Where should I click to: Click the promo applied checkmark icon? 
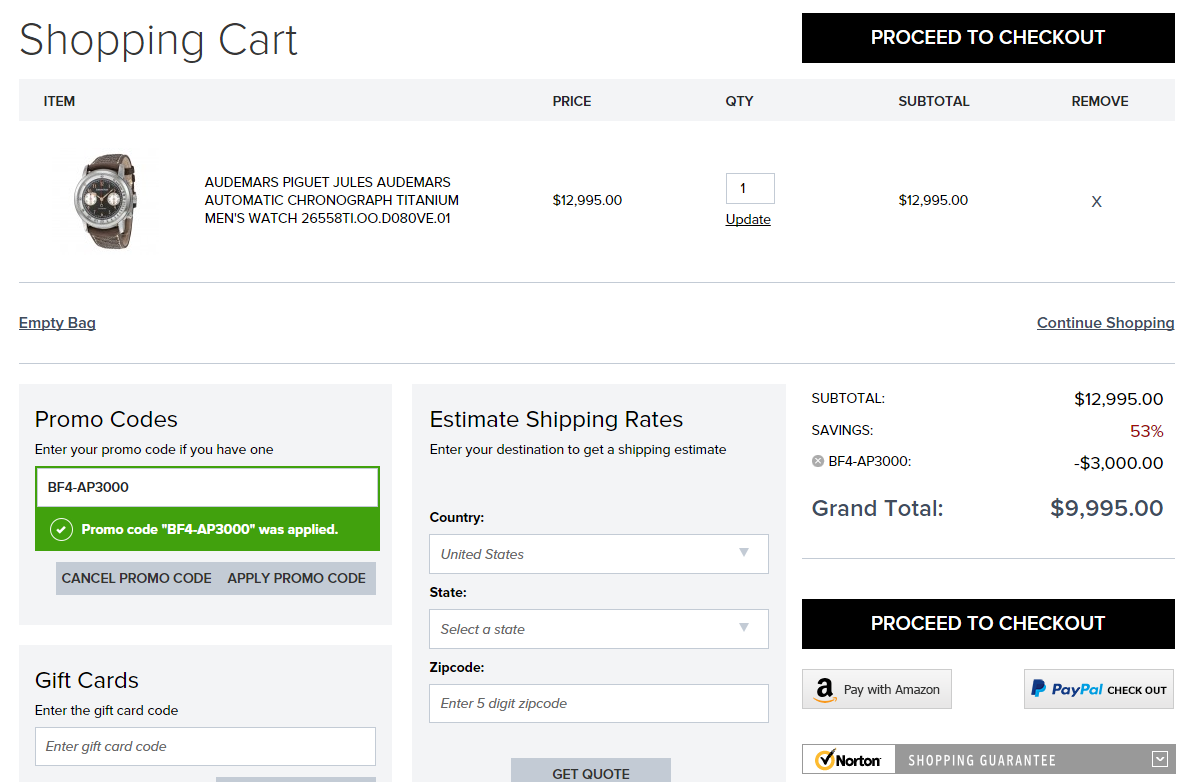click(61, 529)
